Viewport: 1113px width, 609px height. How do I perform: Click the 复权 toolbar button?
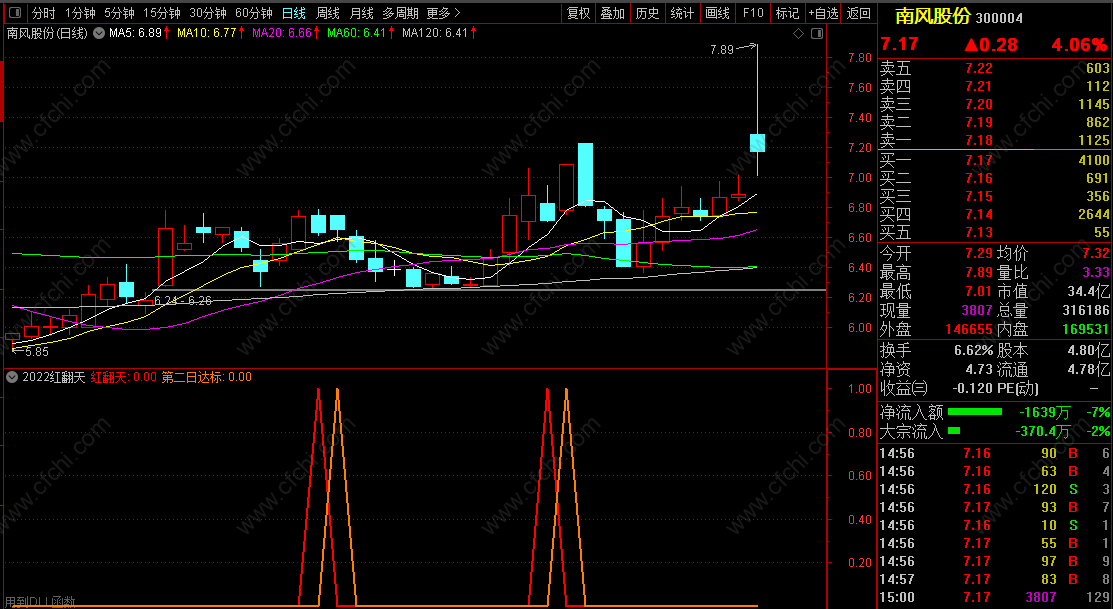[579, 13]
